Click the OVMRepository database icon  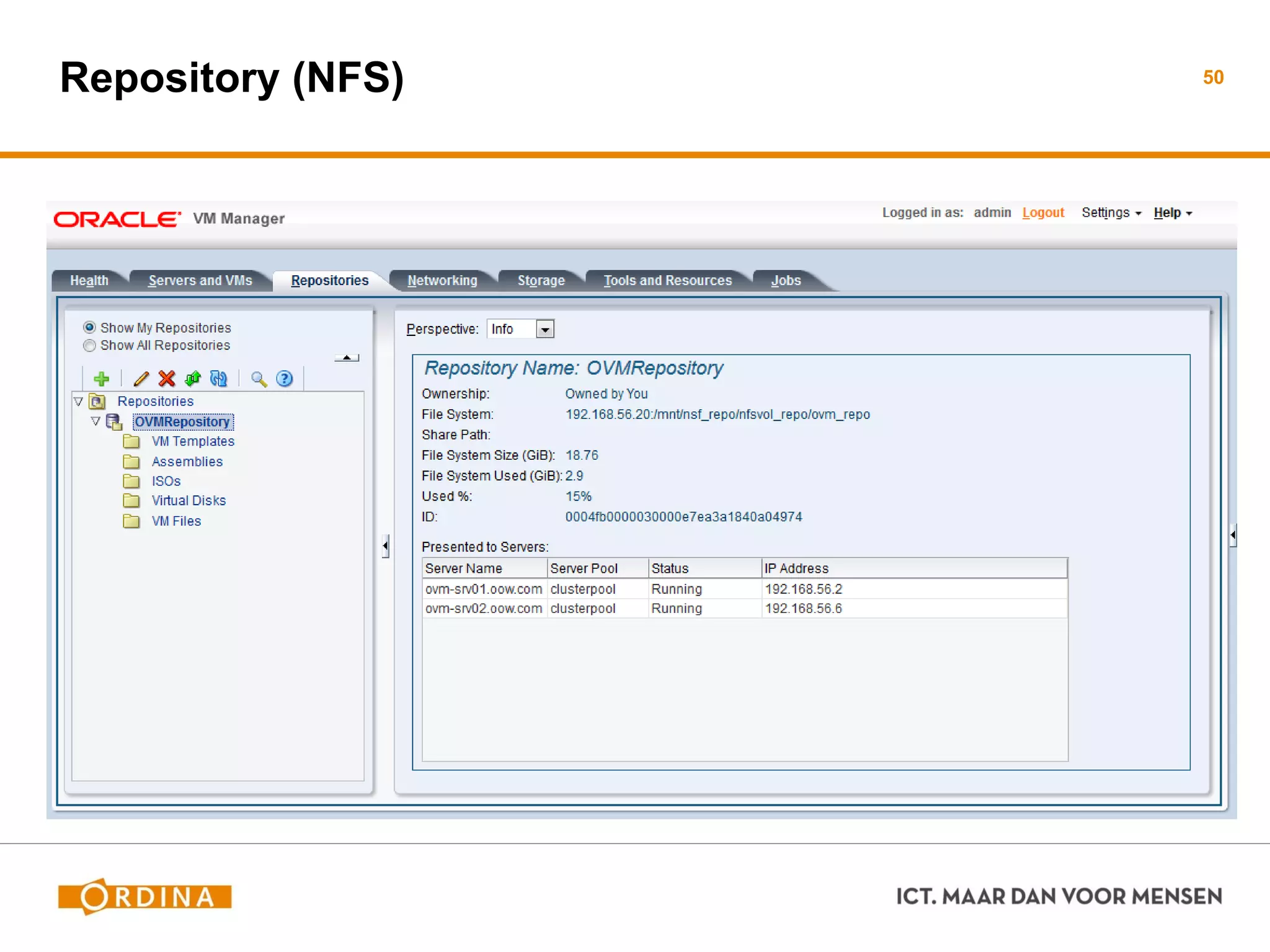tap(114, 422)
